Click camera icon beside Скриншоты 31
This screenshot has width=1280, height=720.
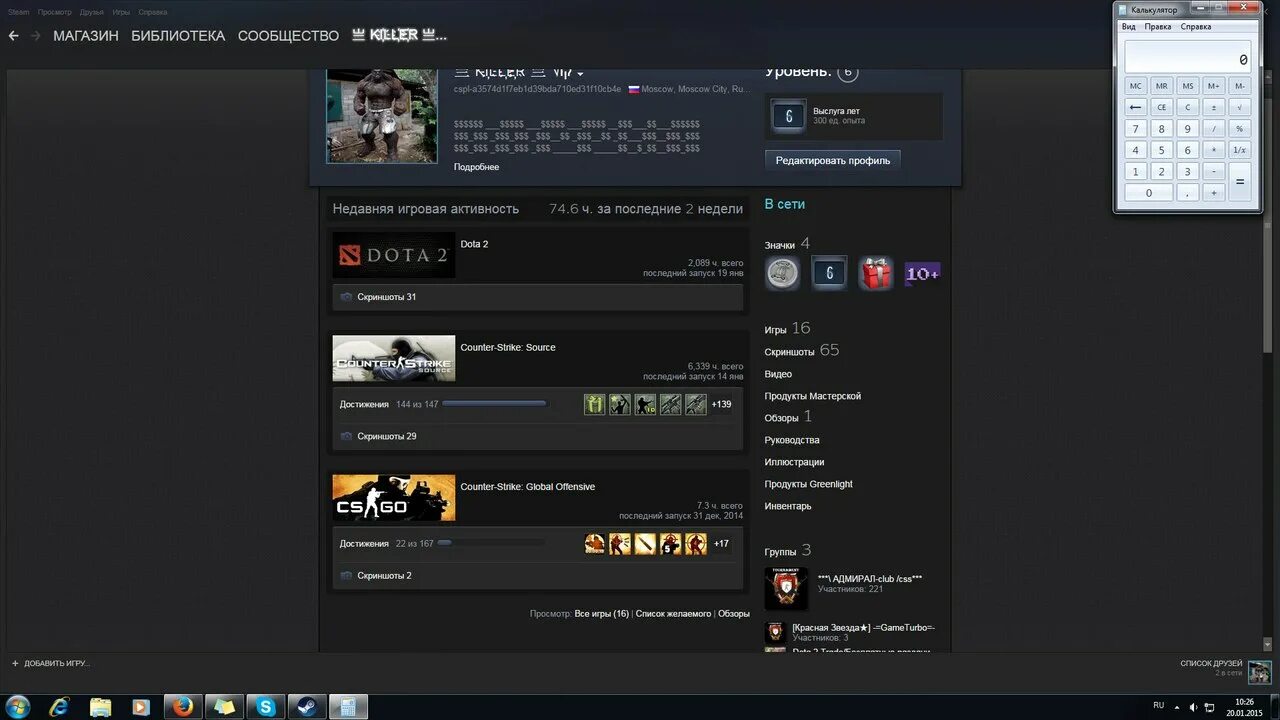[346, 297]
